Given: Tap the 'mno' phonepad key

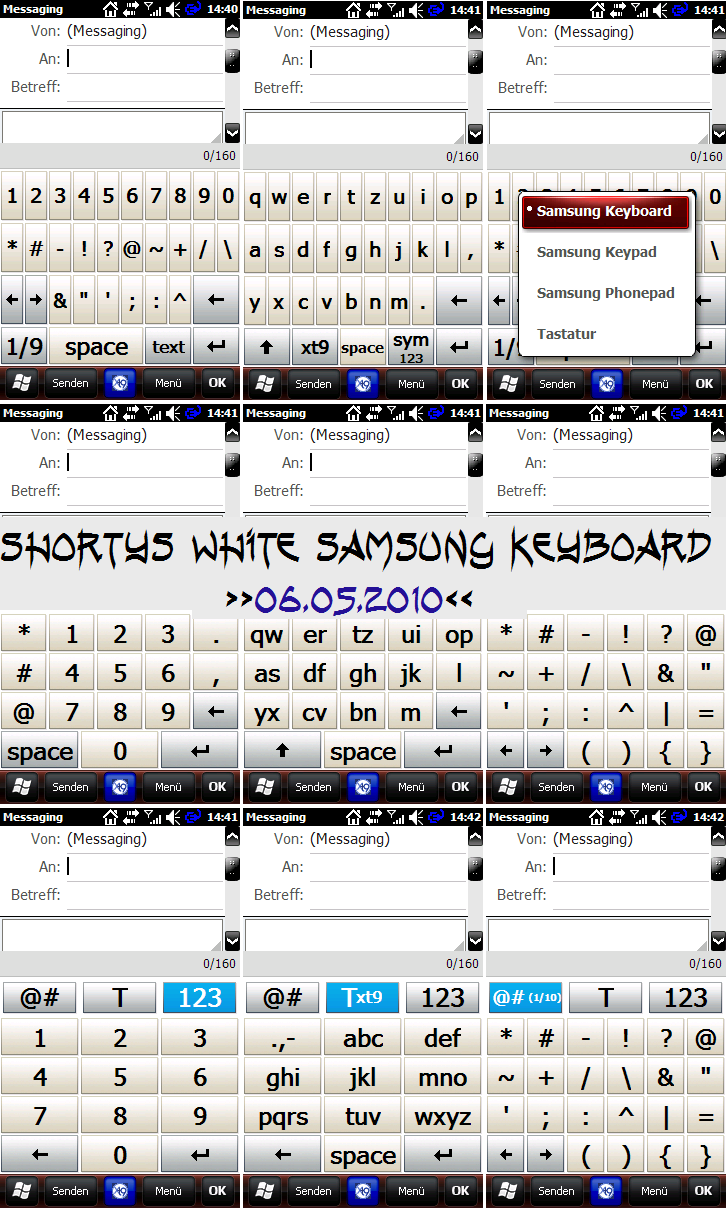Looking at the screenshot, I should [x=443, y=1077].
